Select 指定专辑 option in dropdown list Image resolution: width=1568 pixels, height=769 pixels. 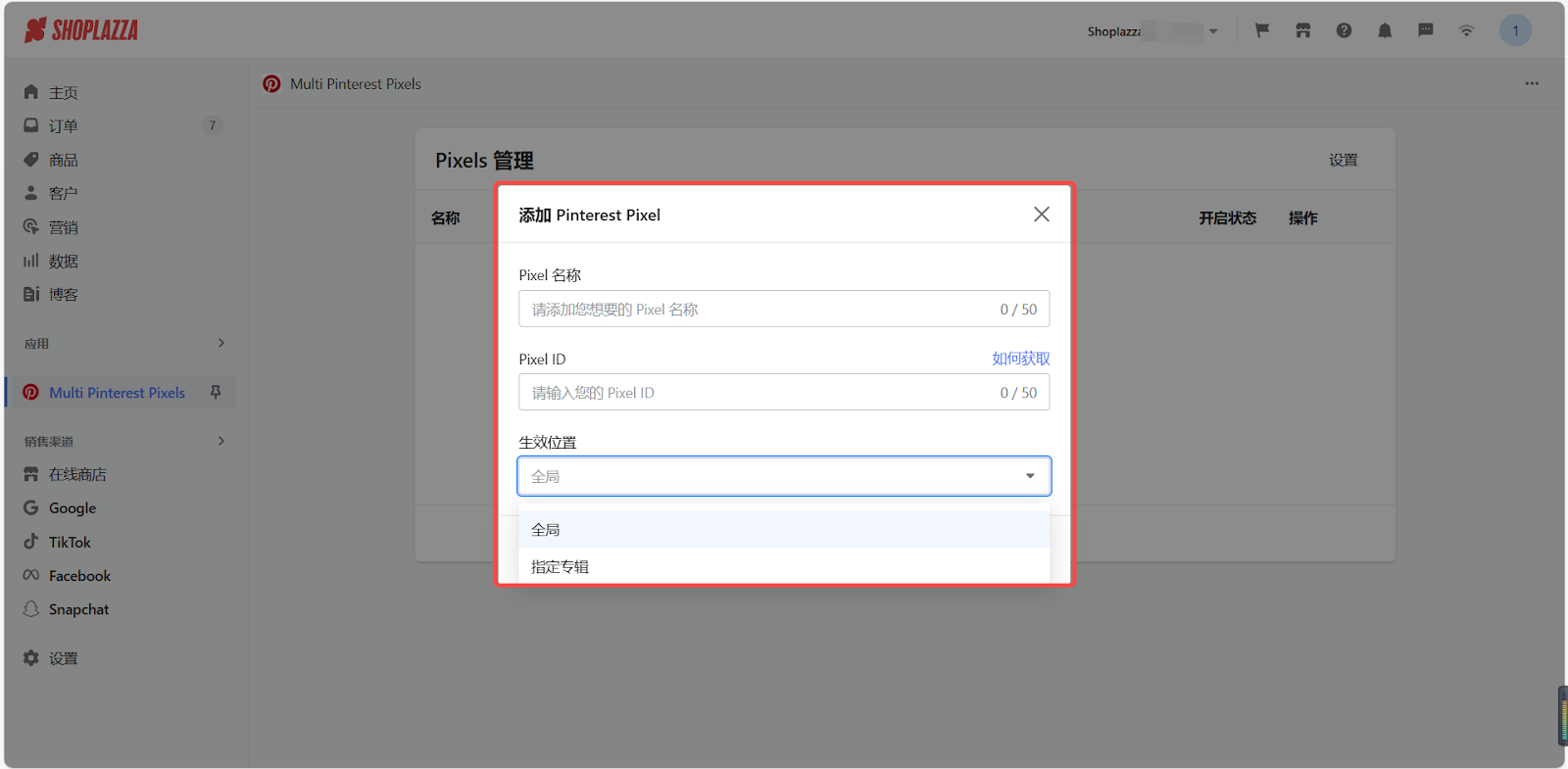(784, 567)
